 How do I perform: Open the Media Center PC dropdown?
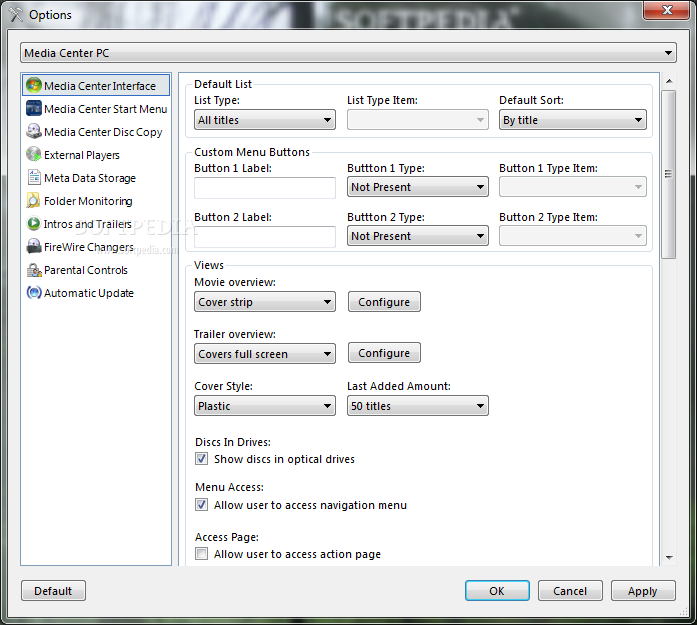click(348, 53)
